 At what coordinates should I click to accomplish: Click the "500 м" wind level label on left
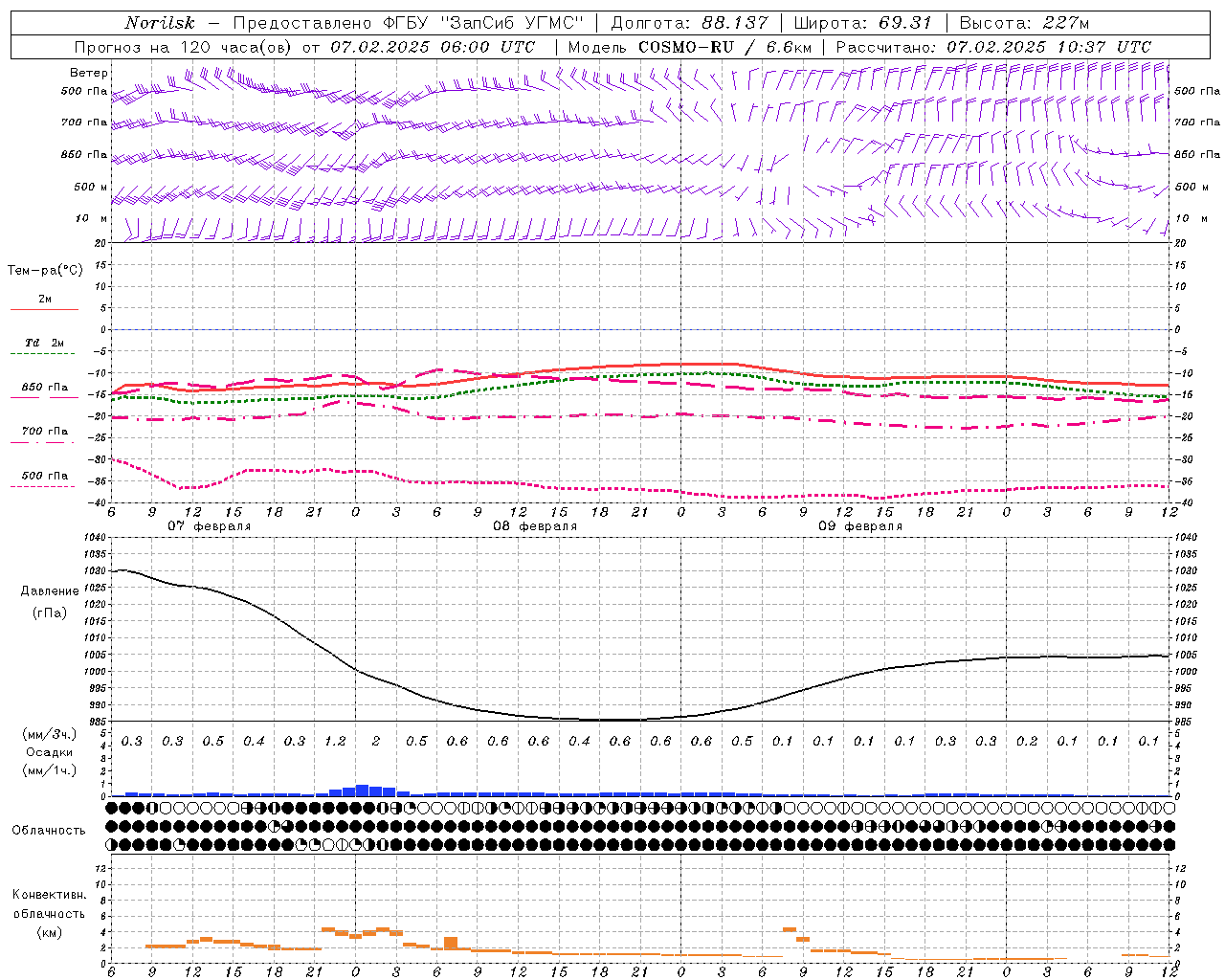[x=91, y=187]
